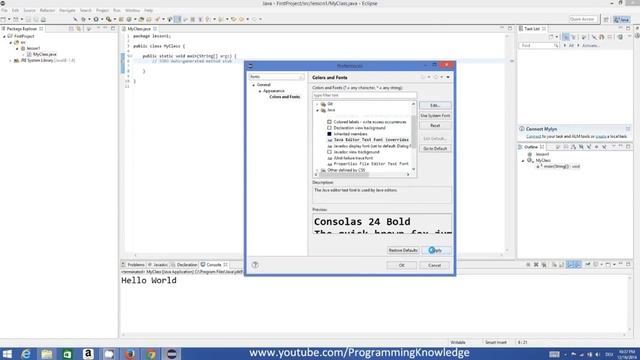The width and height of the screenshot is (640, 360).
Task: Select Java Editor Text Font entry
Action: [x=371, y=140]
